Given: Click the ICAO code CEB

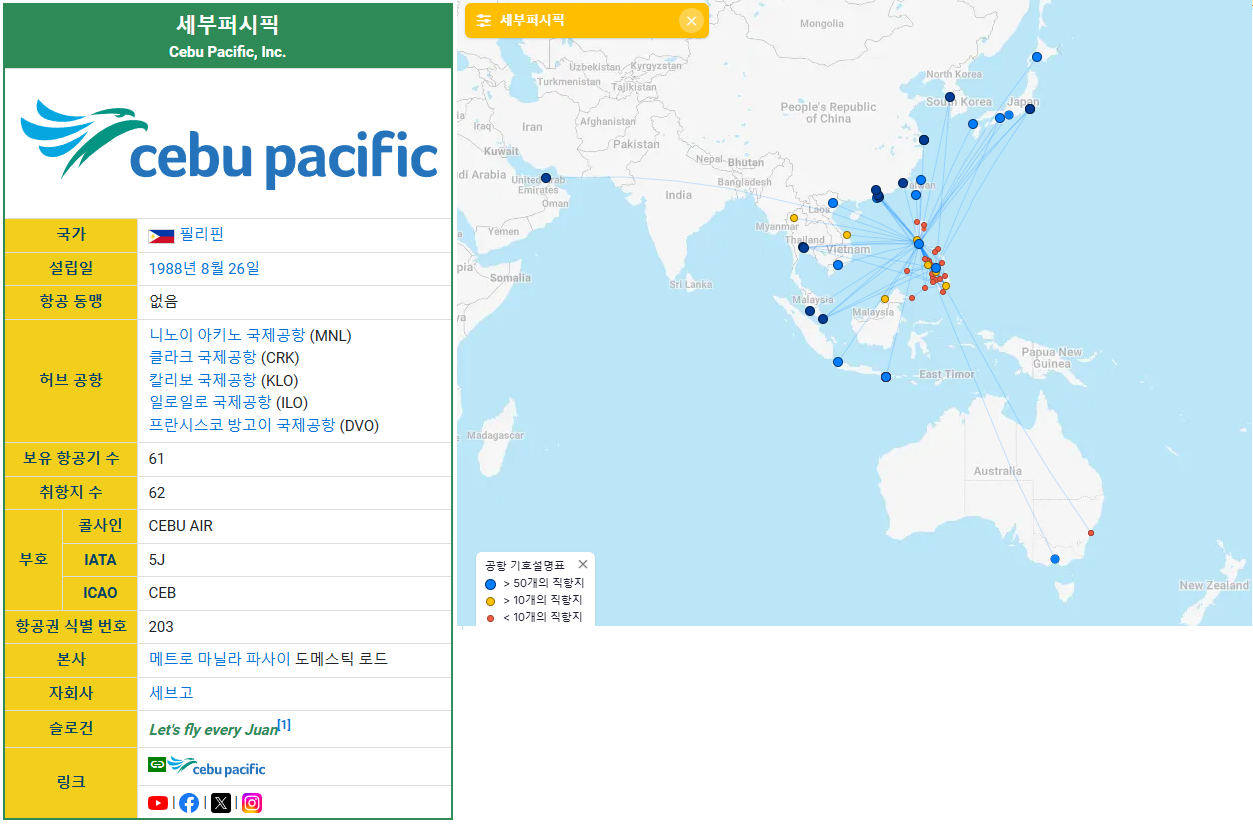Looking at the screenshot, I should [x=163, y=593].
